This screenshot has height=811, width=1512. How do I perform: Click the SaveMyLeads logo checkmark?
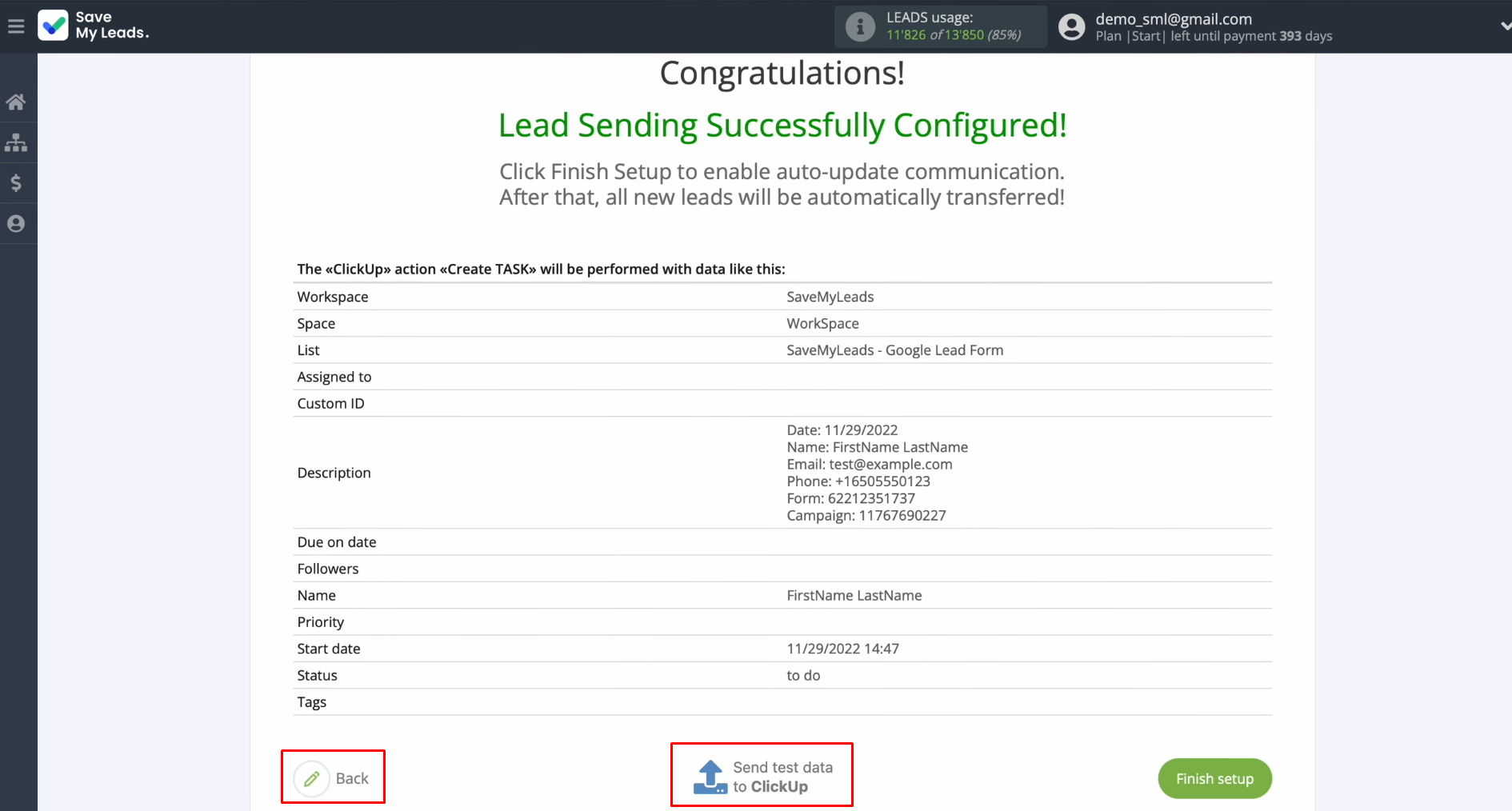tap(54, 26)
